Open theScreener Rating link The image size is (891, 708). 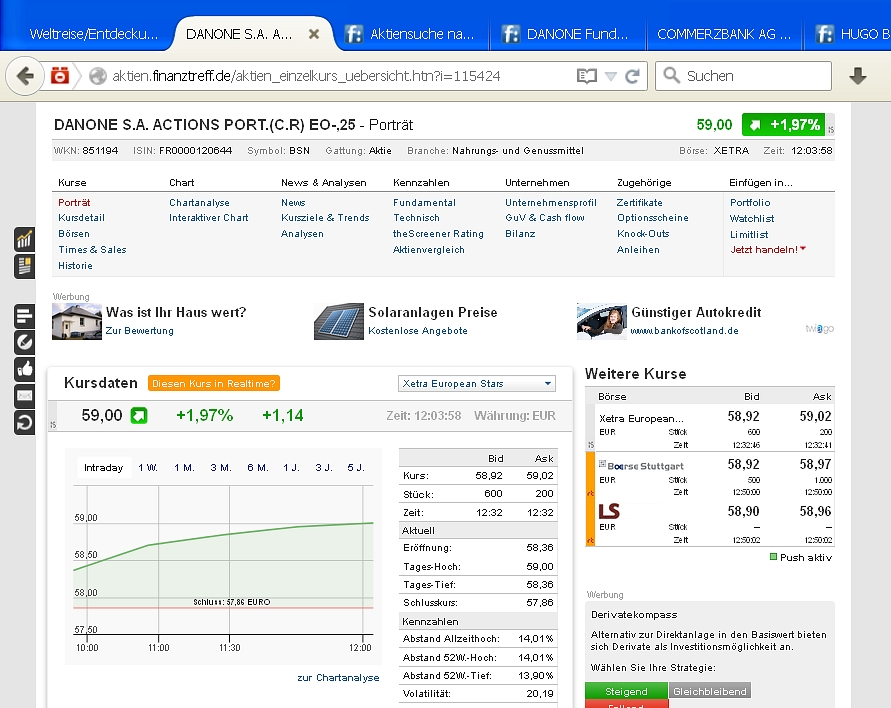click(438, 234)
